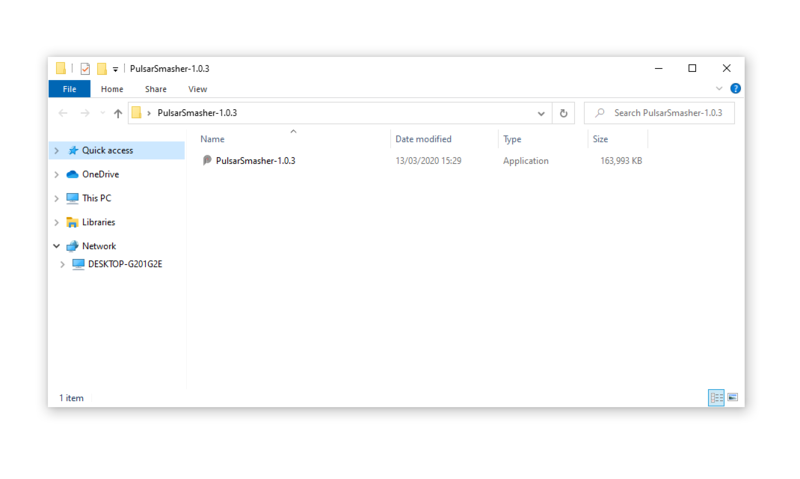Click the Forward navigation arrow
Screen dimensions: 800x479
pos(85,113)
